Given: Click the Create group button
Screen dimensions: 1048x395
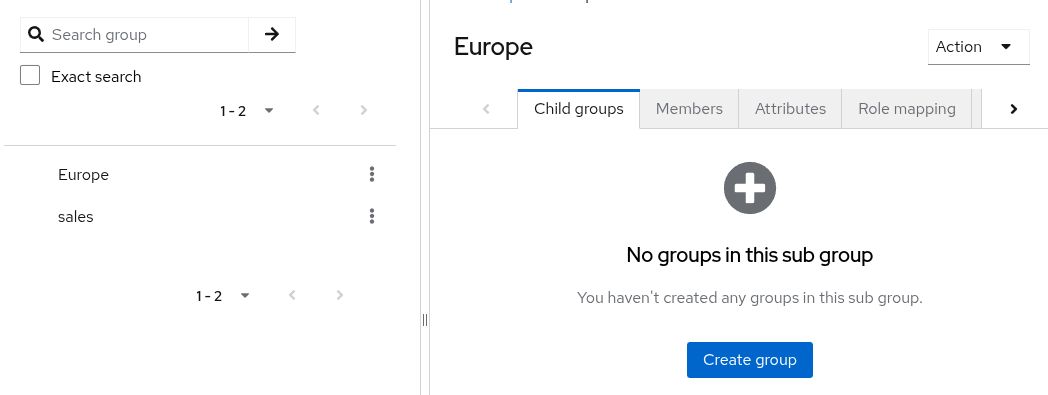Looking at the screenshot, I should pos(750,360).
